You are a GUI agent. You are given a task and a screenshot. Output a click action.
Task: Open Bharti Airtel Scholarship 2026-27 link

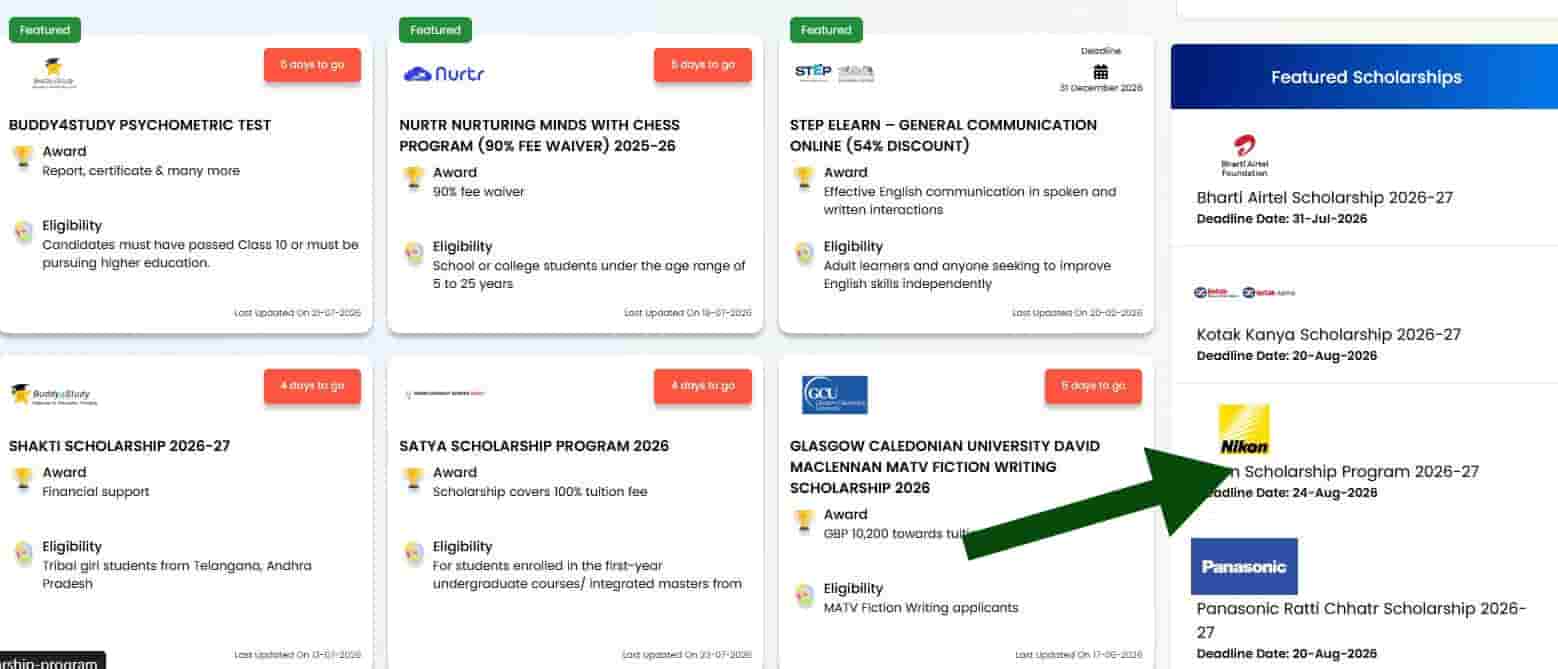[x=1324, y=198]
